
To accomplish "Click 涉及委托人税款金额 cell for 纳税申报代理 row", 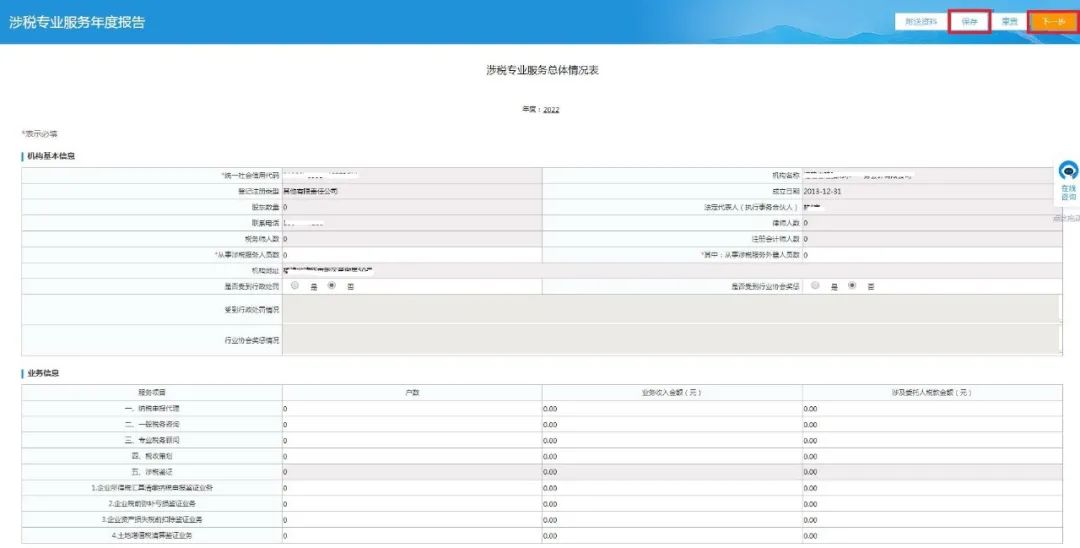I will tap(932, 408).
